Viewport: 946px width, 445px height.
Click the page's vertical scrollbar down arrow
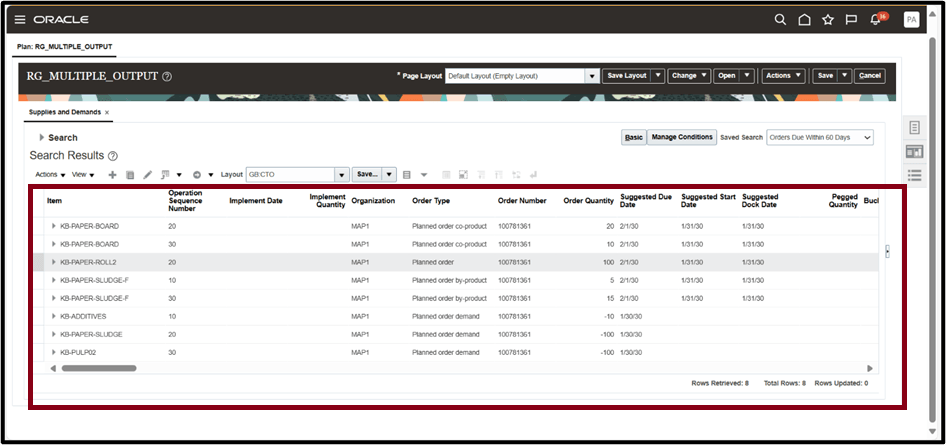(933, 430)
